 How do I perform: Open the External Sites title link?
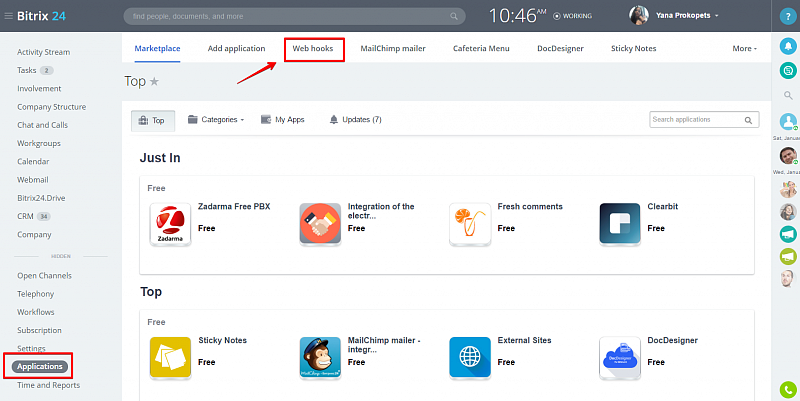524,340
